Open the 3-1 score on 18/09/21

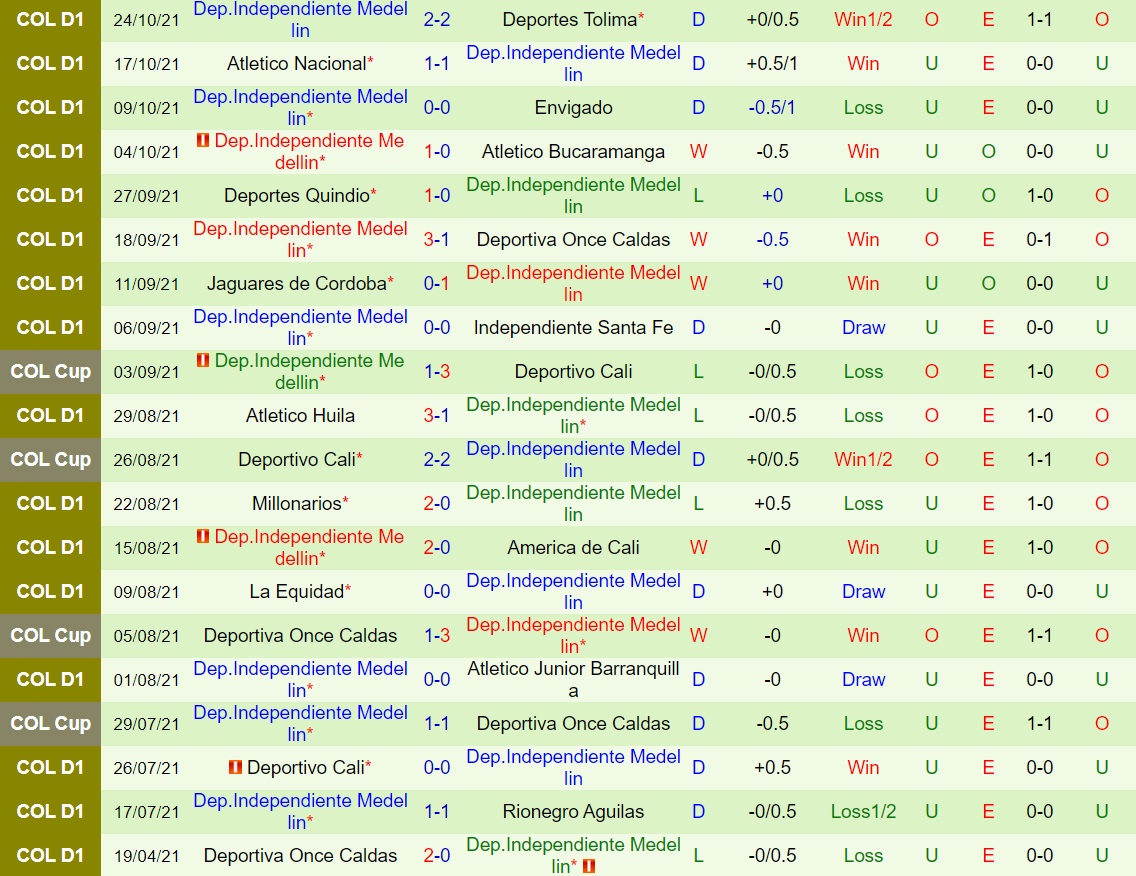[437, 240]
